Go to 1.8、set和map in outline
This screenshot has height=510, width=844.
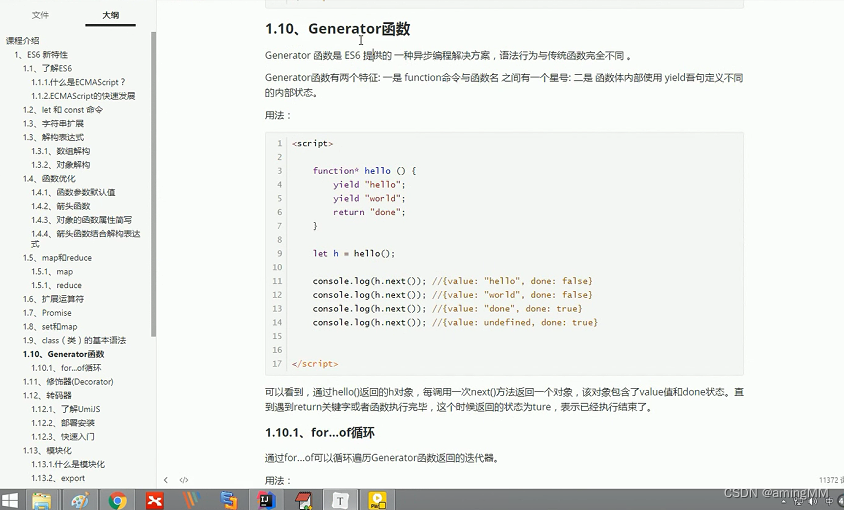coord(50,326)
